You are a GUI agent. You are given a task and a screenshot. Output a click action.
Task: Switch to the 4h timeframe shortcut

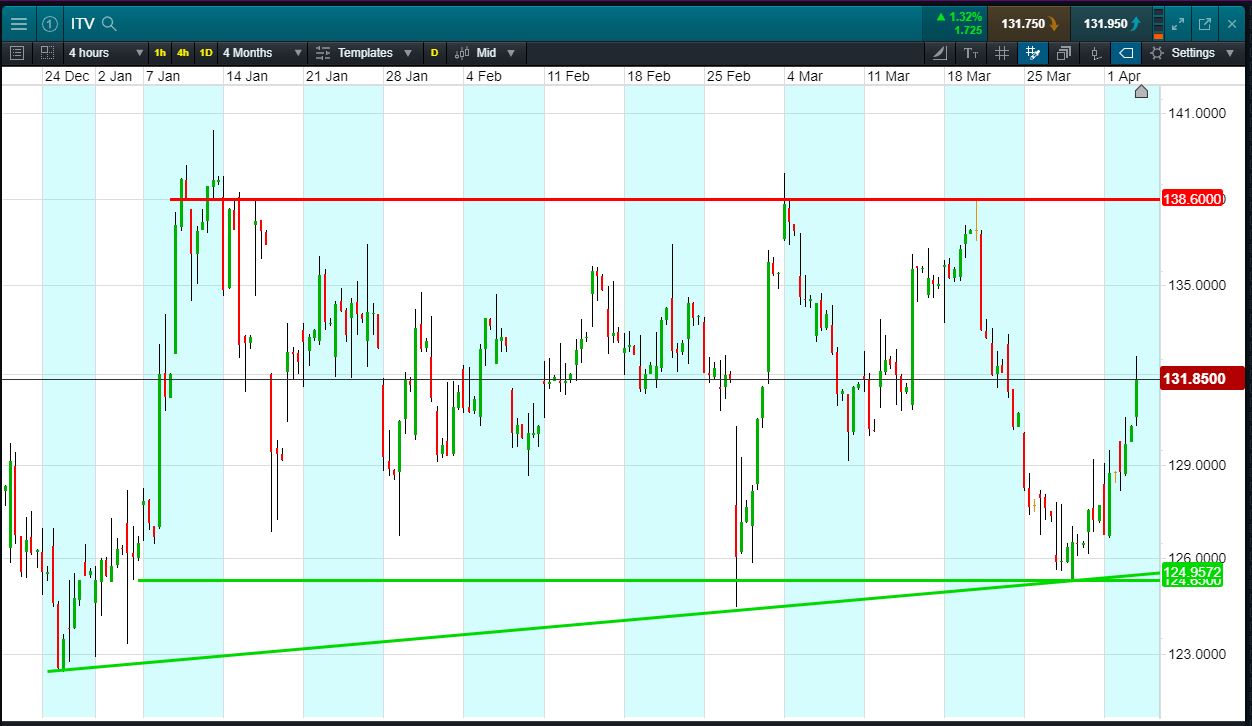183,52
